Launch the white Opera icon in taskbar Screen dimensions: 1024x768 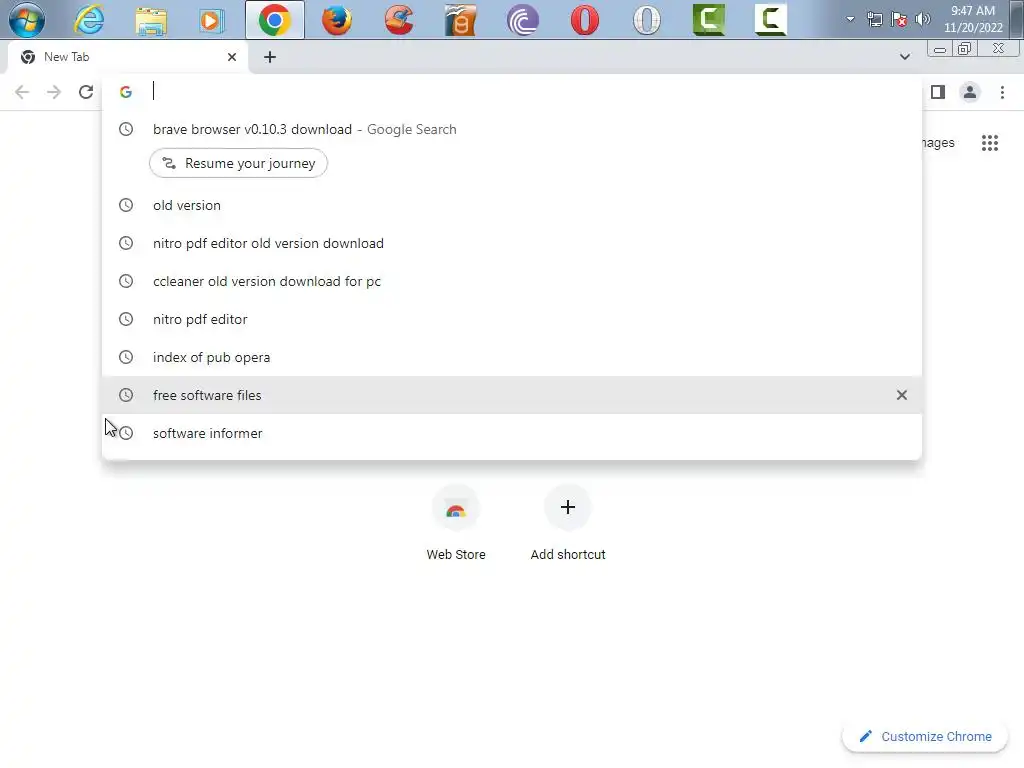pyautogui.click(x=647, y=20)
